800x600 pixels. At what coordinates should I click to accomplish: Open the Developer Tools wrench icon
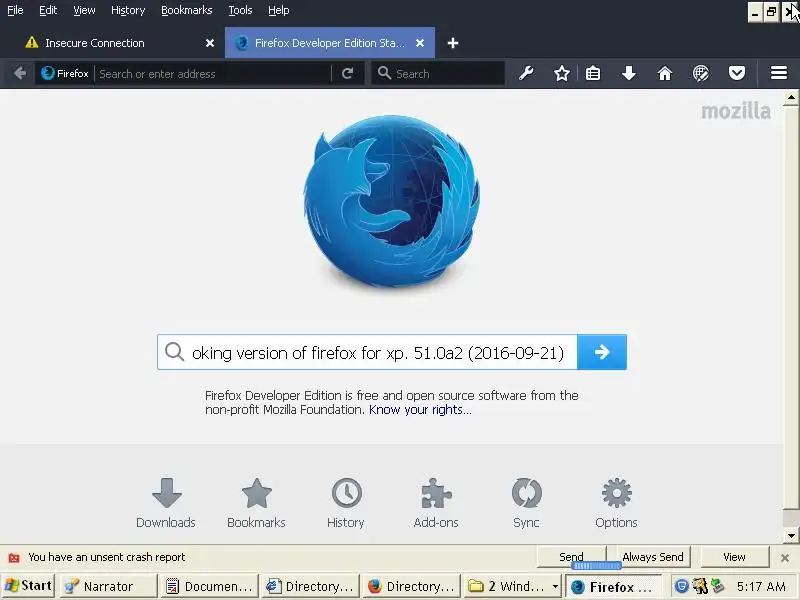coord(526,73)
